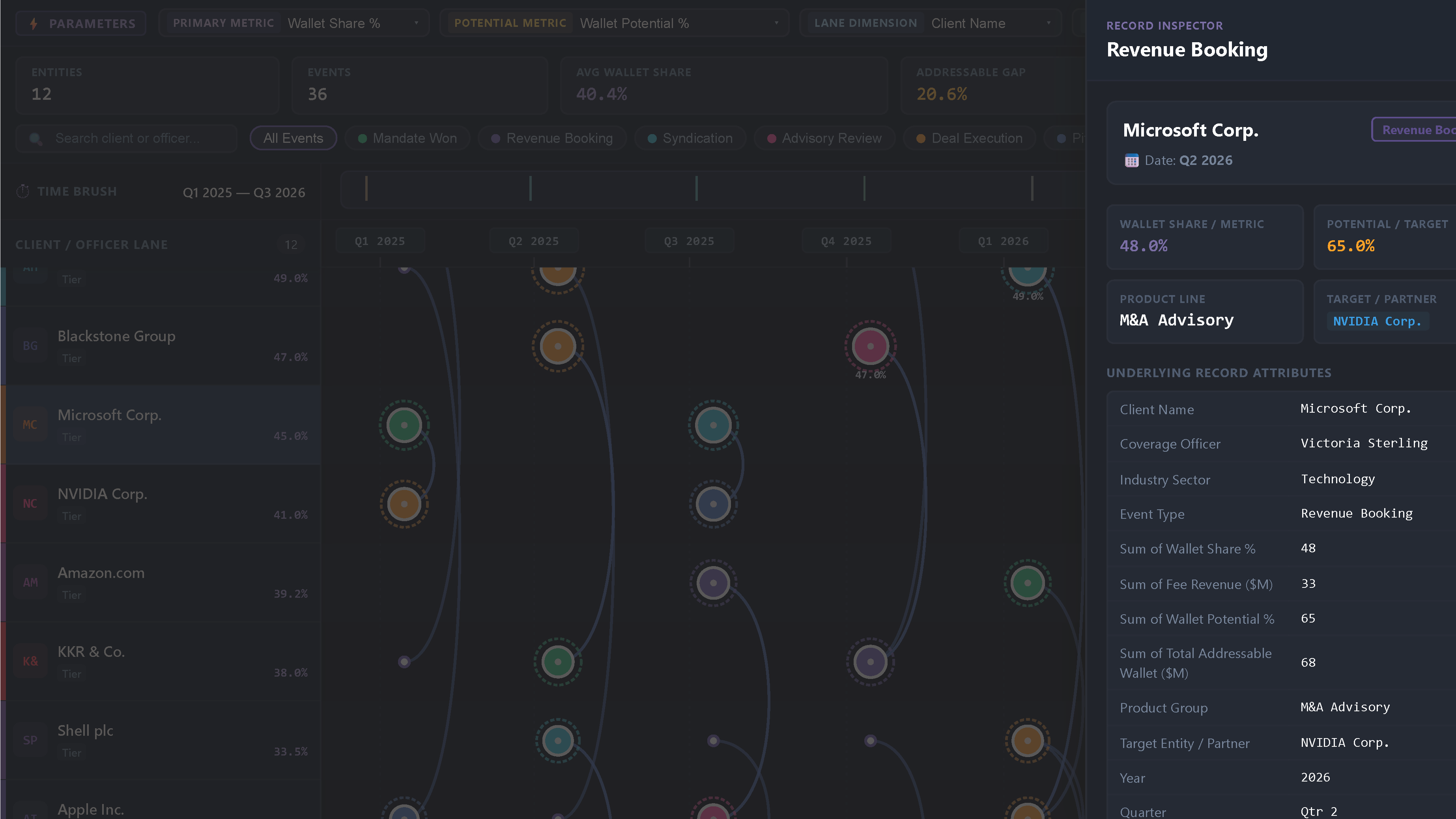
Task: Click the NVIDIA Corp. target partner link
Action: point(1377,321)
